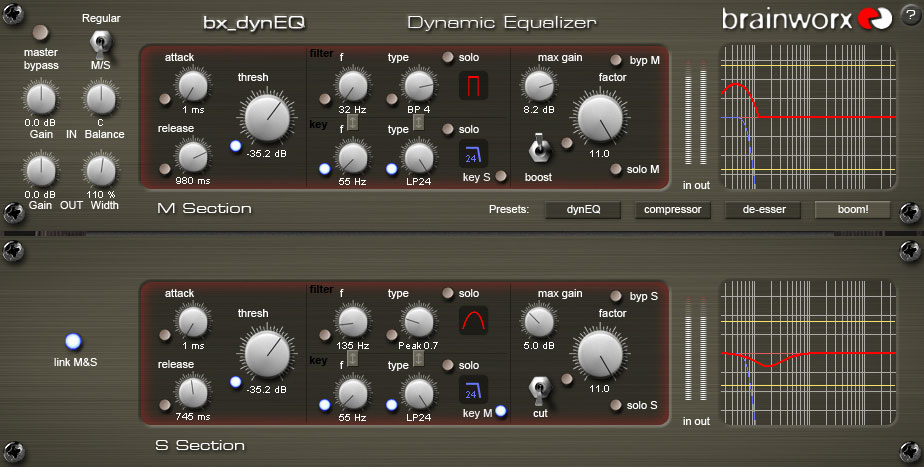Click the OUT Width knob at 110 %
Screen dimensions: 924x467
tap(101, 170)
